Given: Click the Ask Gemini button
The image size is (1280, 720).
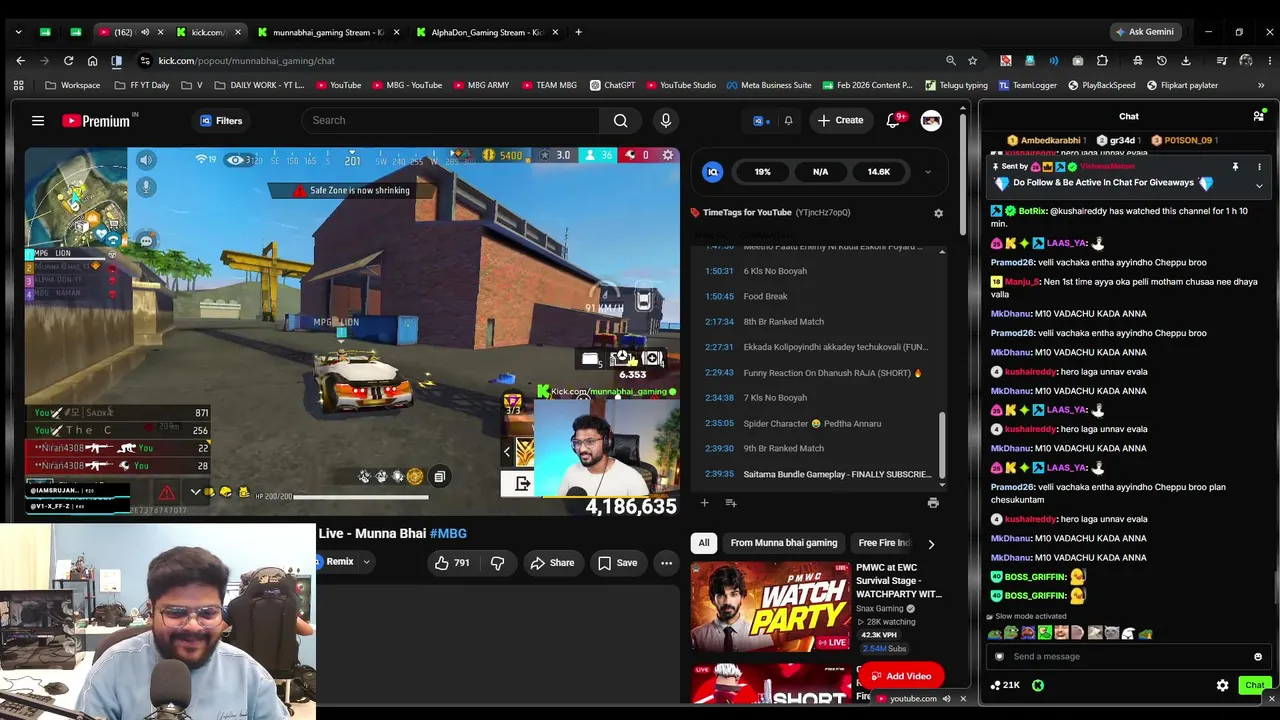Looking at the screenshot, I should click(1144, 32).
